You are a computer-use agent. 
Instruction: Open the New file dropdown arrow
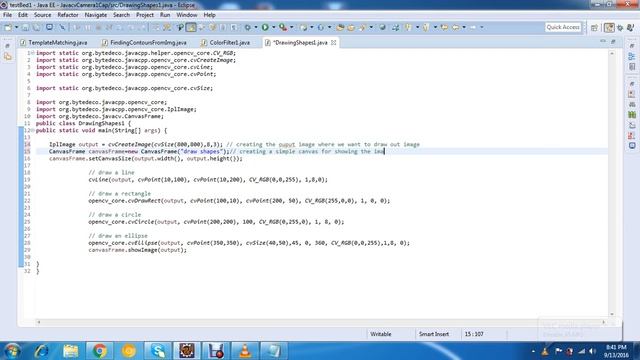[x=16, y=27]
